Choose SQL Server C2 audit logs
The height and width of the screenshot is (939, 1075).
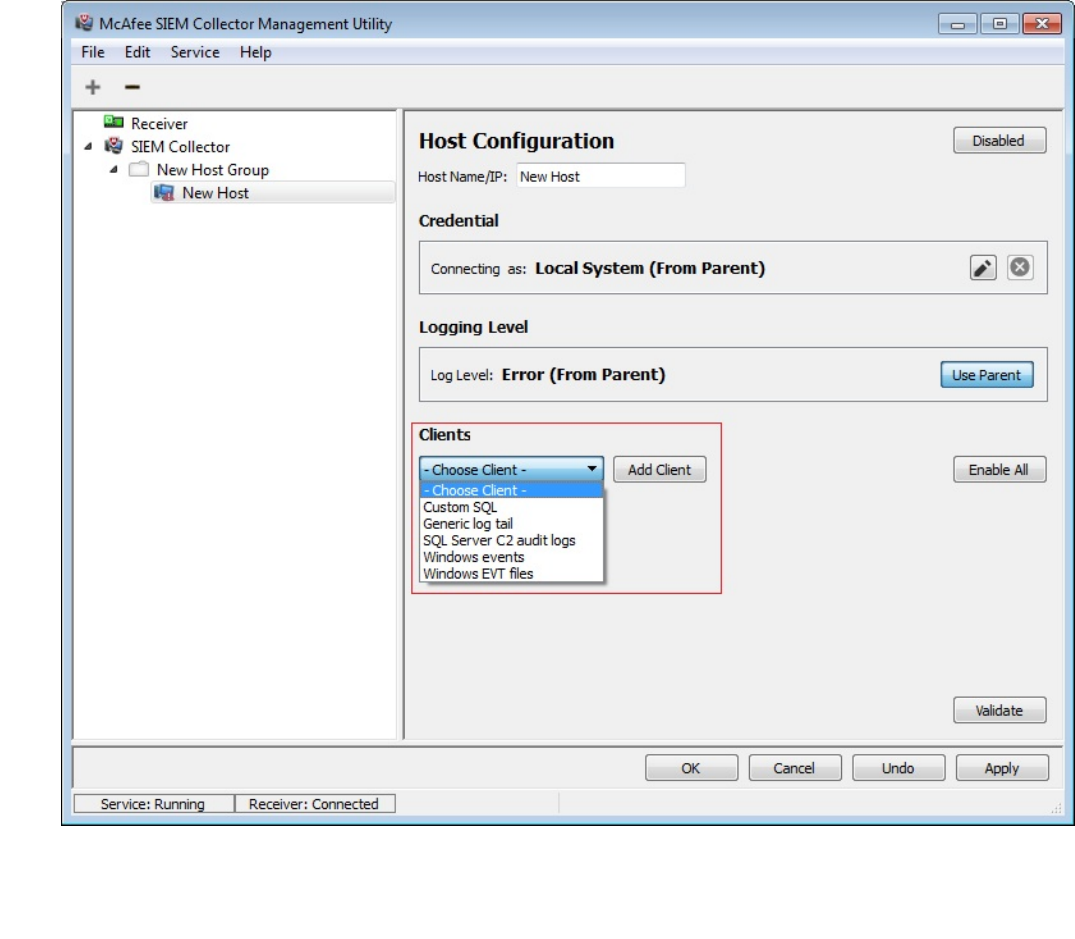[511, 540]
